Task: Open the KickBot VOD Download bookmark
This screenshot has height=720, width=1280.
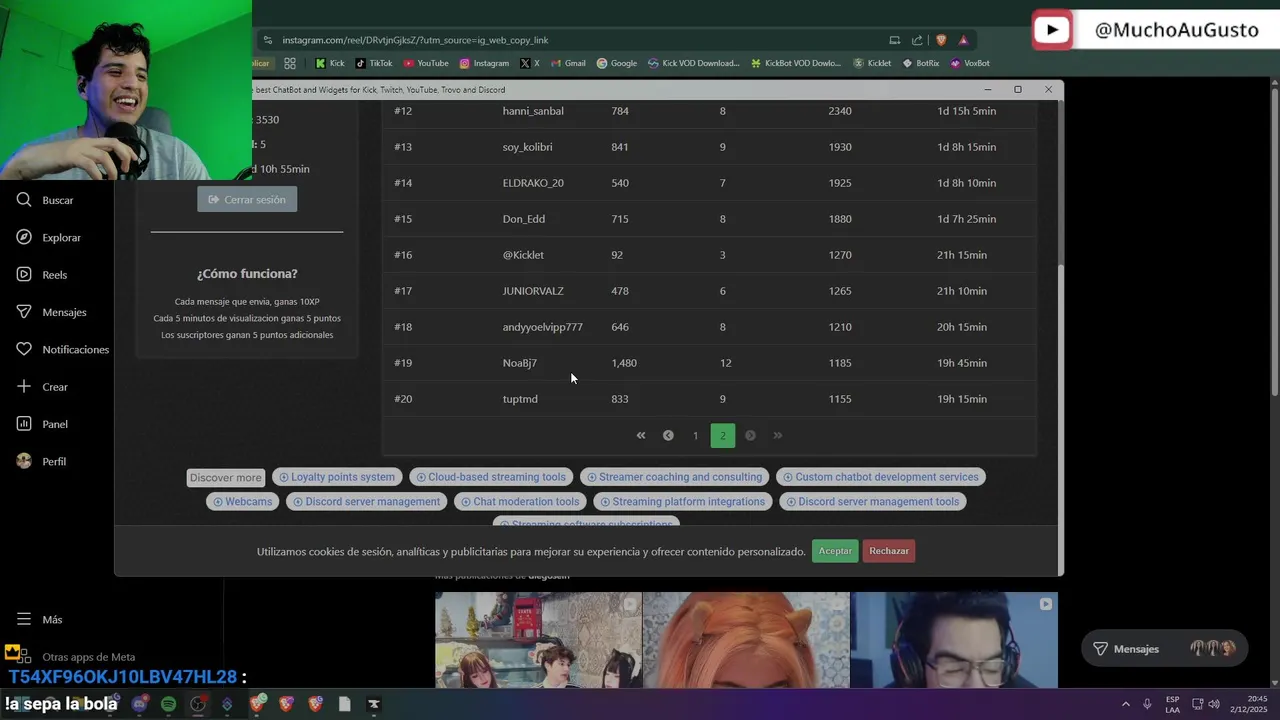Action: tap(796, 63)
